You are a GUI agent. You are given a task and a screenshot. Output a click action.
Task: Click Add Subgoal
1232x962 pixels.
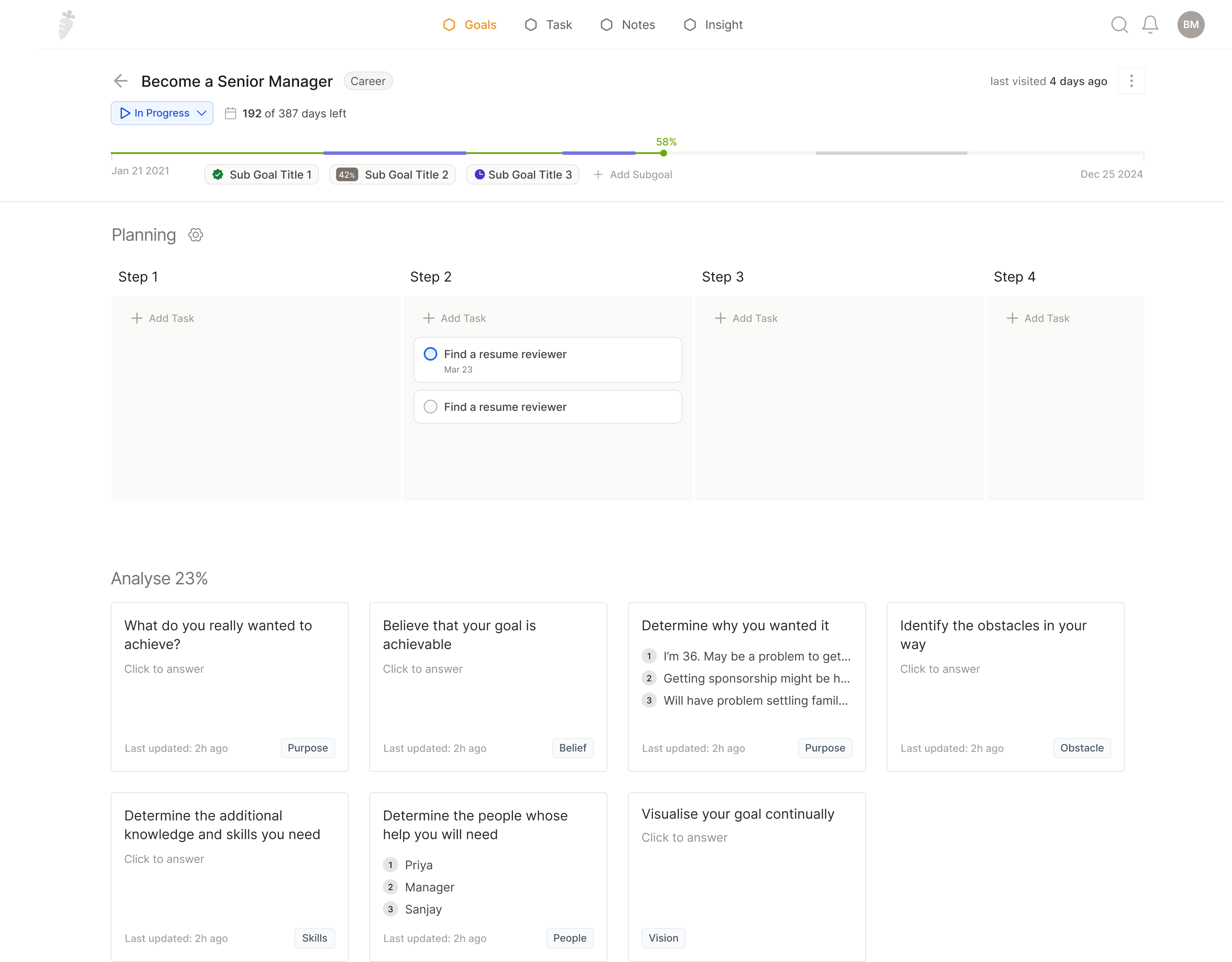click(633, 175)
